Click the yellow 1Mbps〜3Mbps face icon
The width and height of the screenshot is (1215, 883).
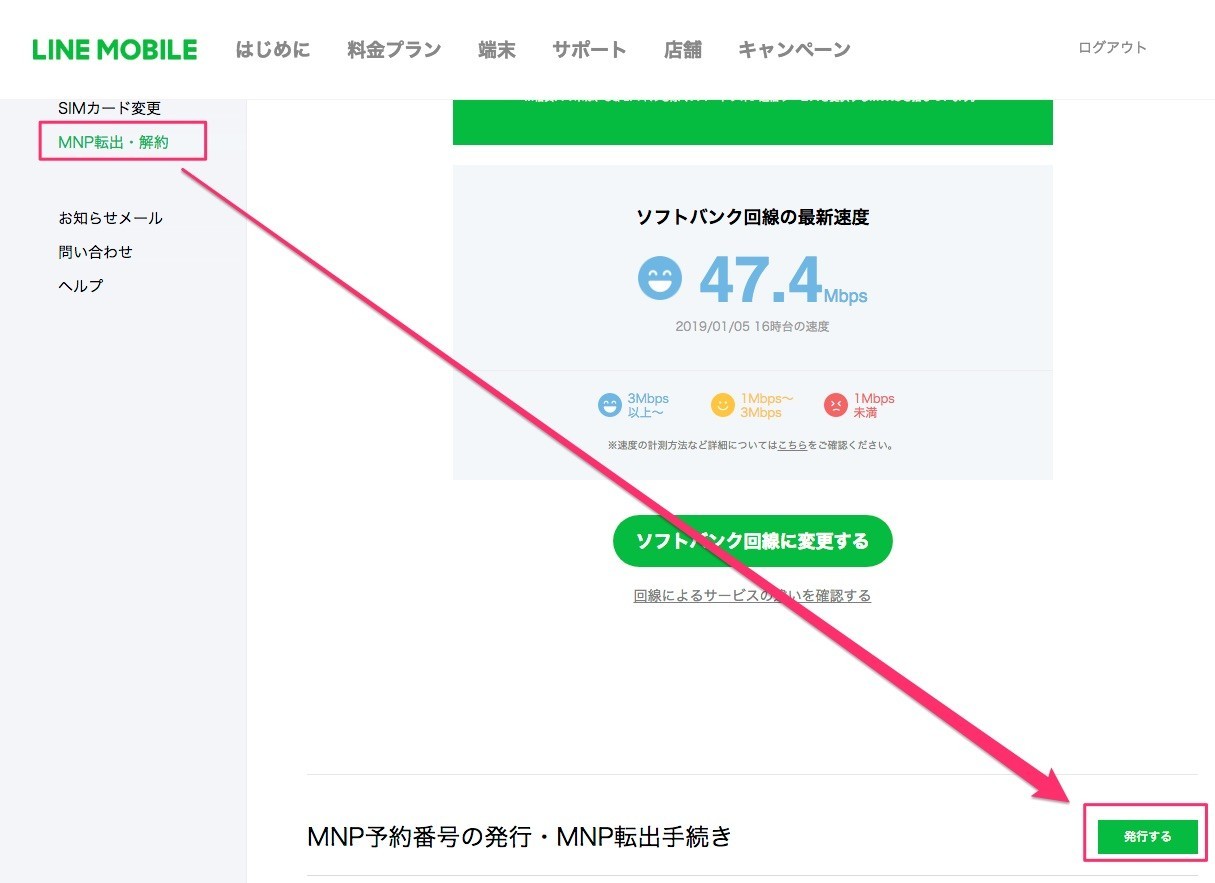tap(722, 405)
